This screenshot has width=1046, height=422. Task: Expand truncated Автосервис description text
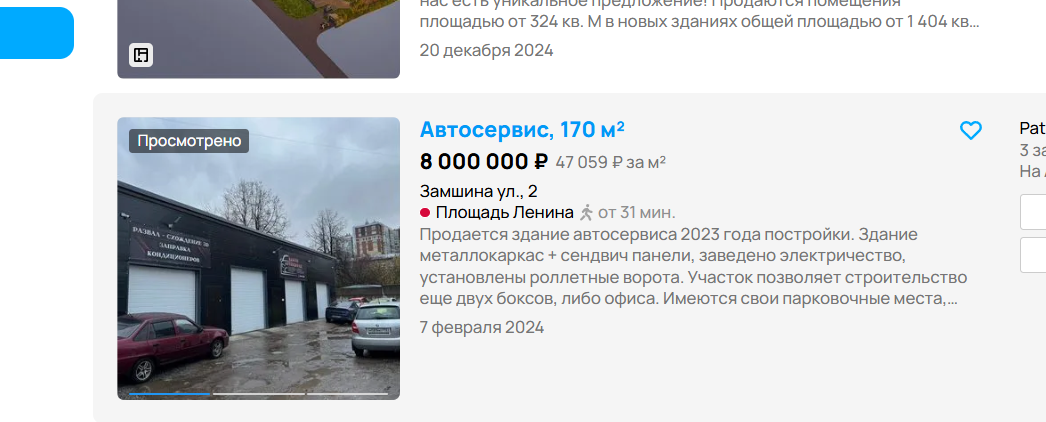(693, 267)
